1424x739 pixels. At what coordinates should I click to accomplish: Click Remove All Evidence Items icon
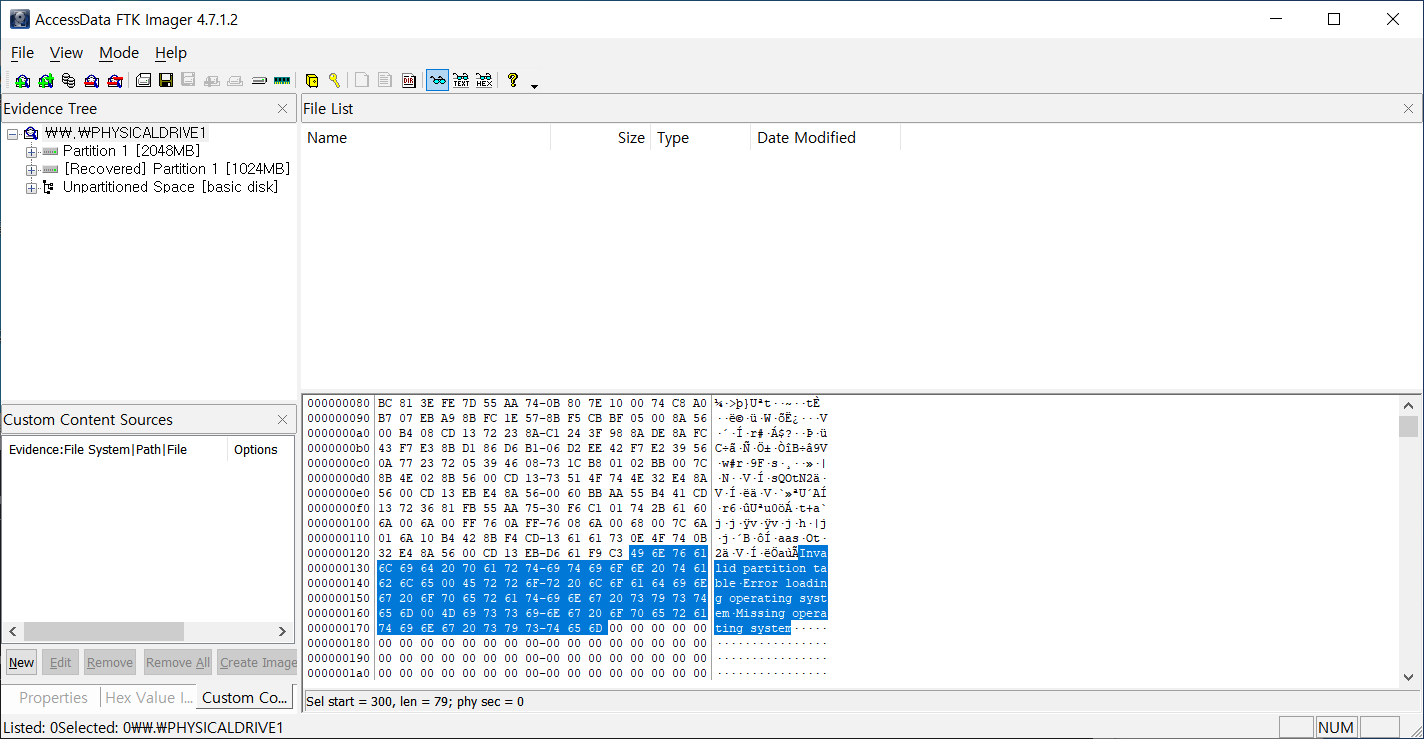coord(114,81)
